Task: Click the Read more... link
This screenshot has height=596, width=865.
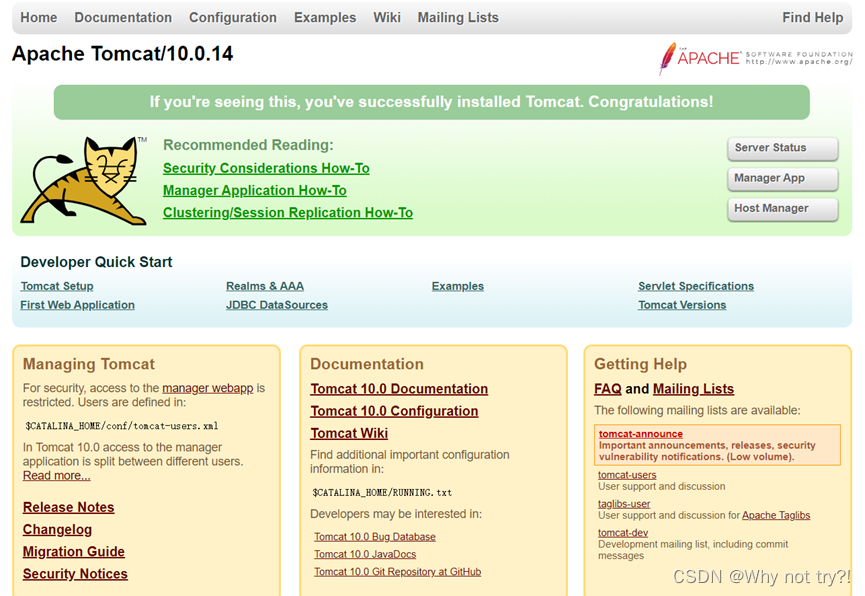Action: (x=56, y=476)
